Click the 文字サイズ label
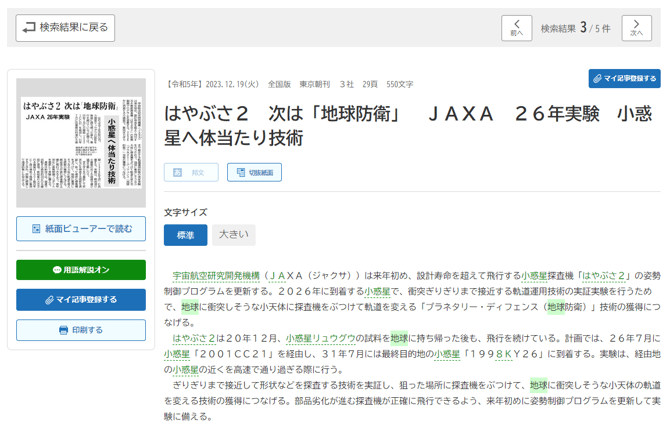The image size is (670, 425). tap(185, 212)
